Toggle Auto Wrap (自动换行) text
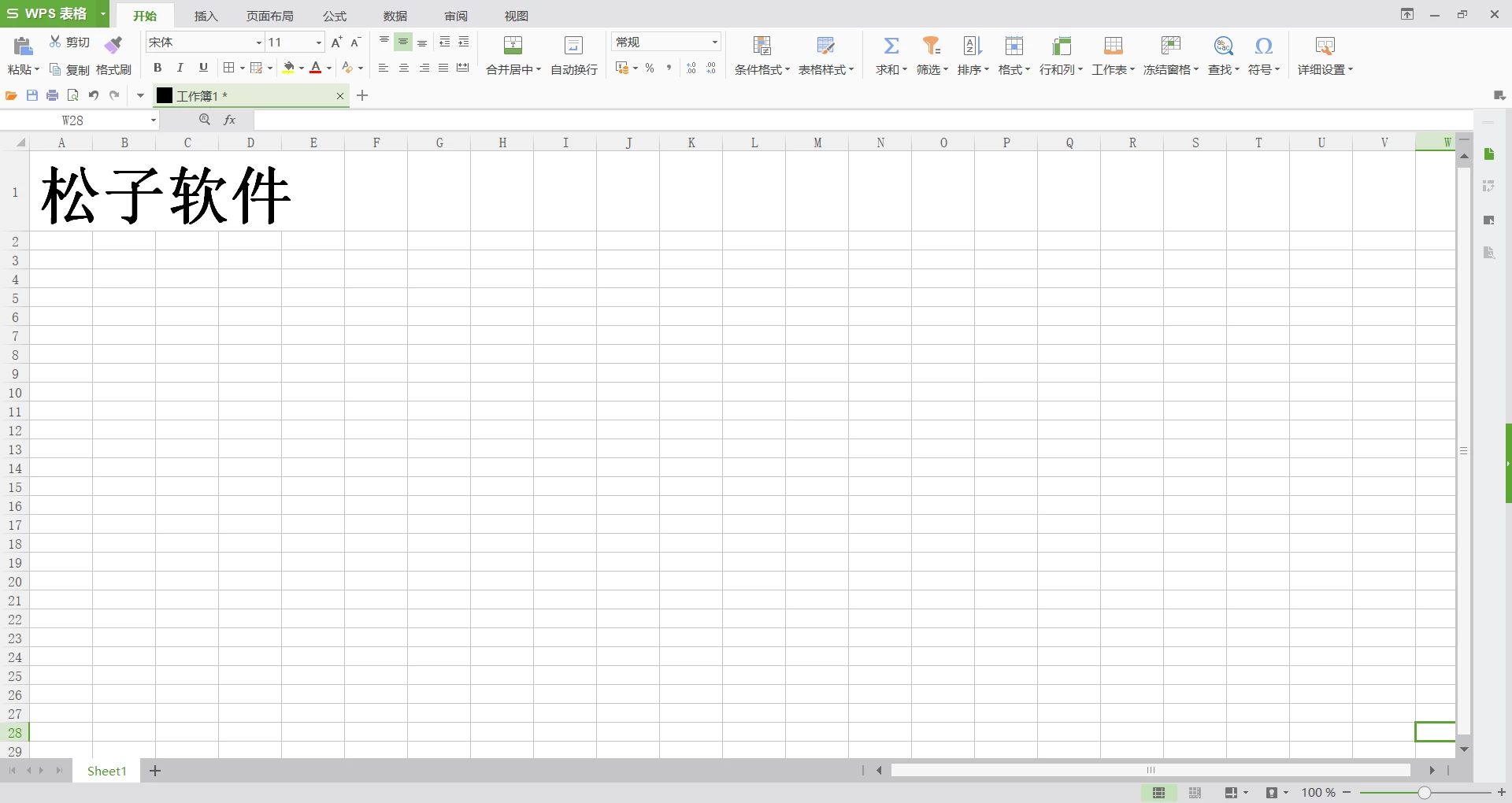 coord(573,46)
